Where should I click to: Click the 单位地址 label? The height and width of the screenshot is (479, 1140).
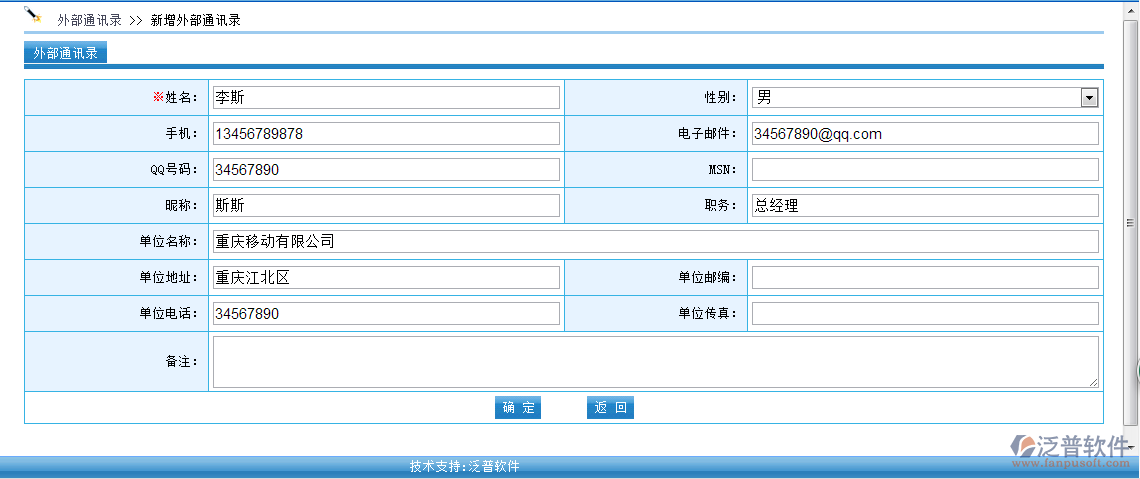(x=169, y=278)
